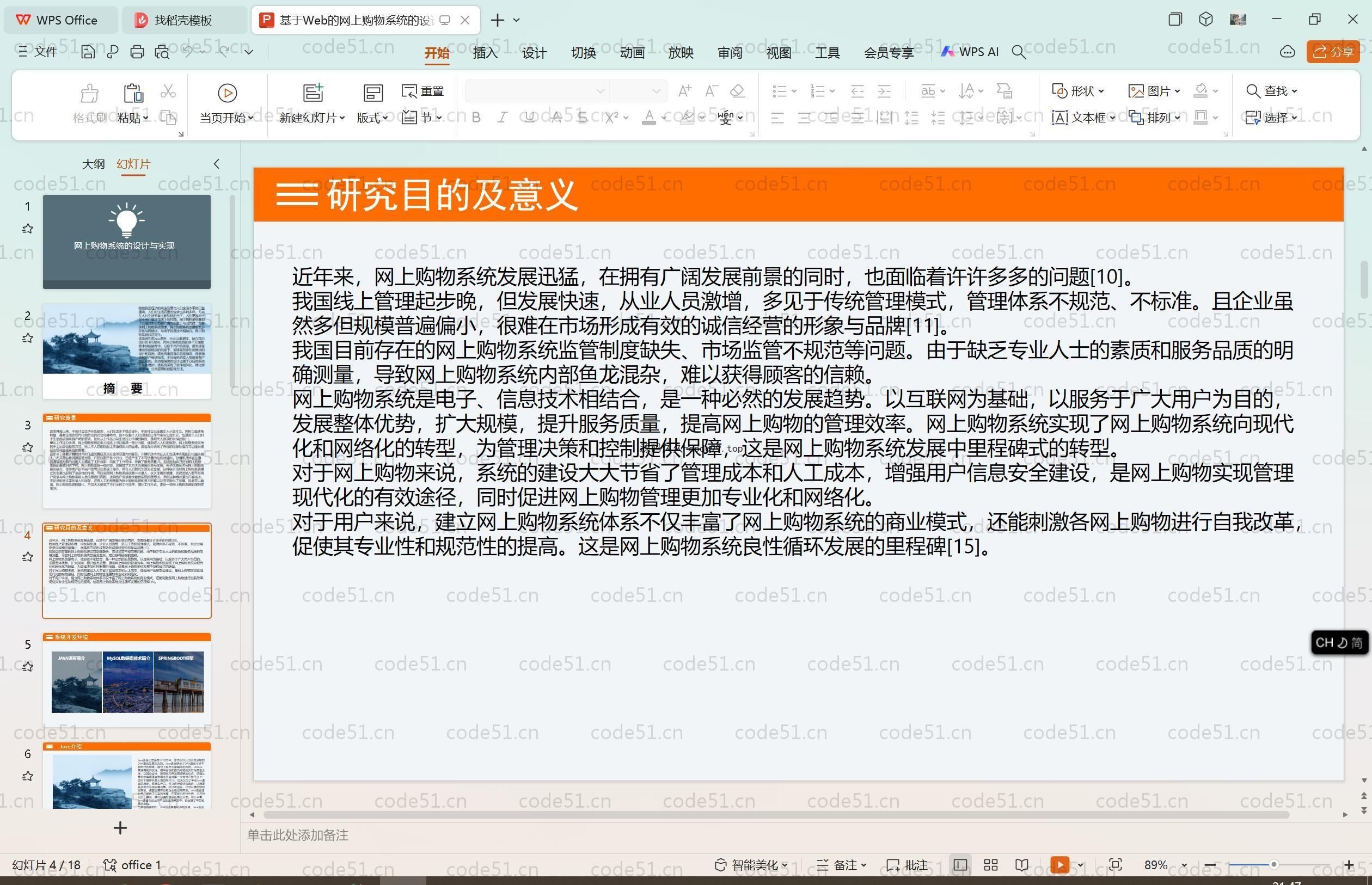Click the Undo arrow icon
Image resolution: width=1372 pixels, height=885 pixels.
(187, 51)
